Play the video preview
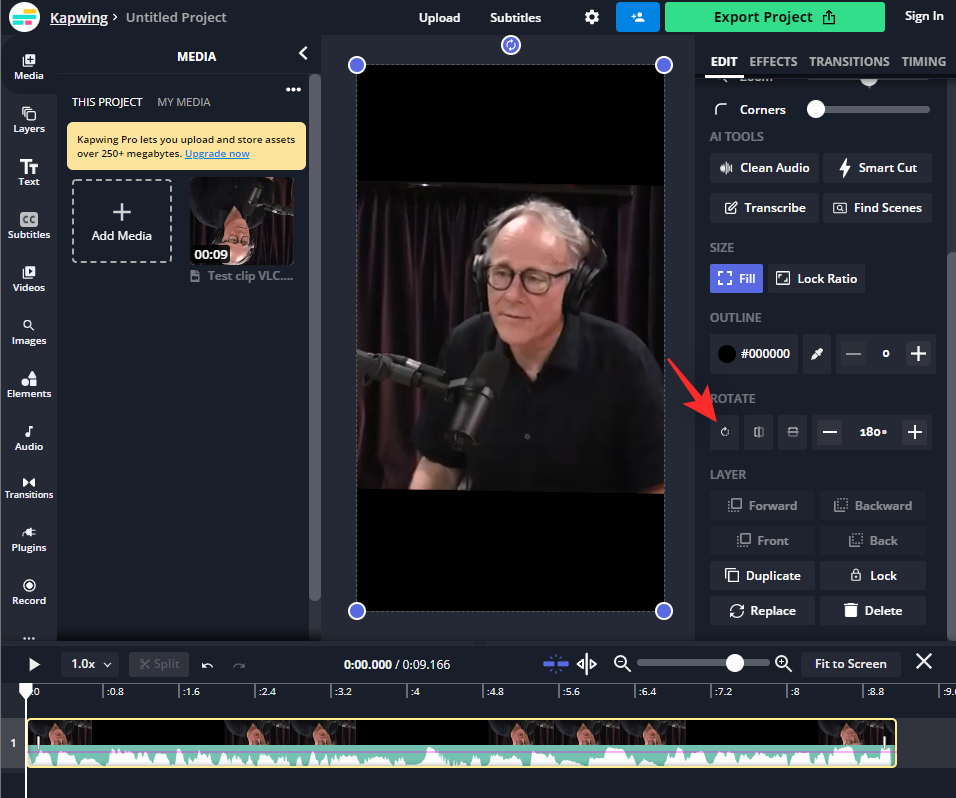The image size is (956, 798). (x=34, y=664)
